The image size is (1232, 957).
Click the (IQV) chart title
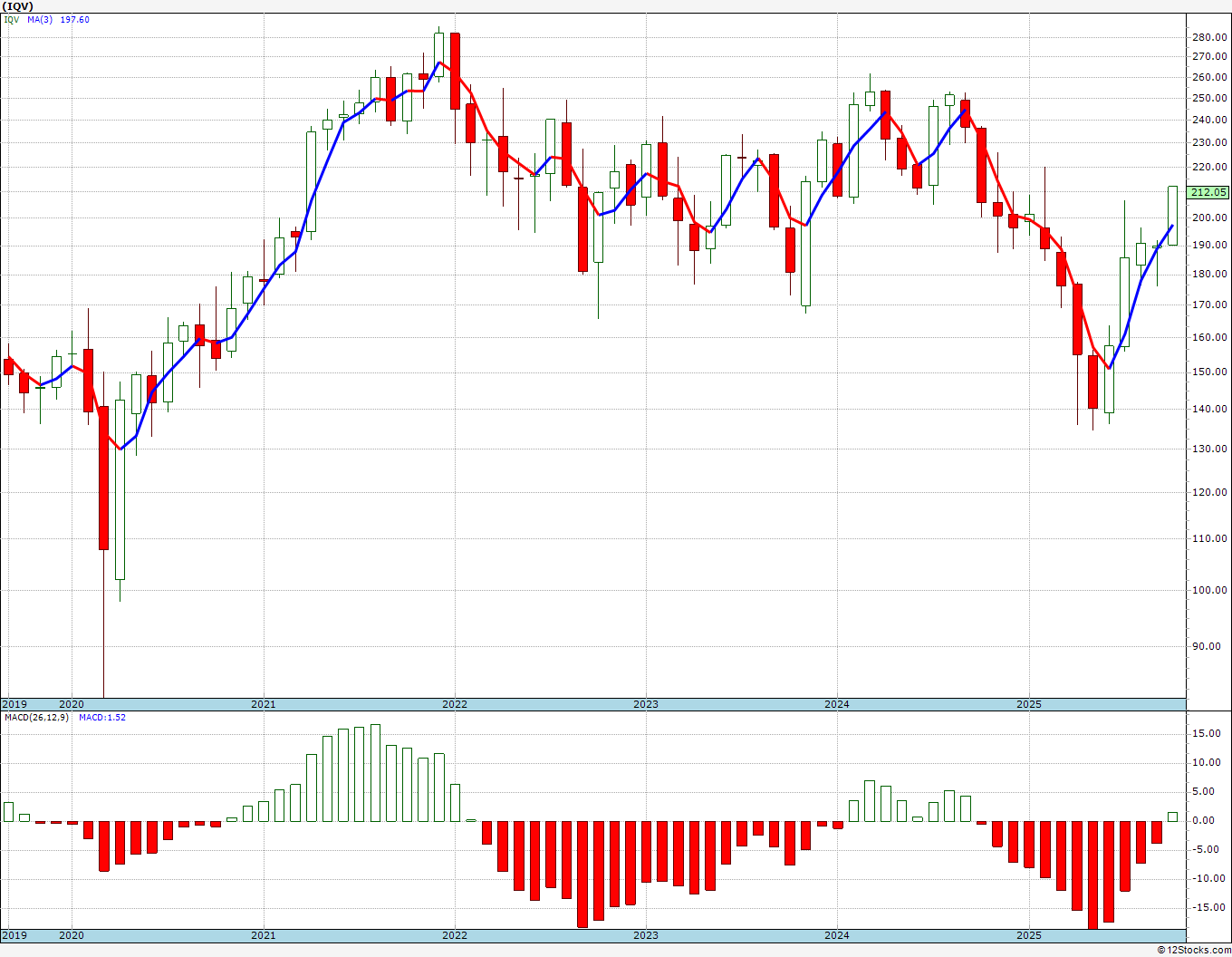(x=19, y=5)
